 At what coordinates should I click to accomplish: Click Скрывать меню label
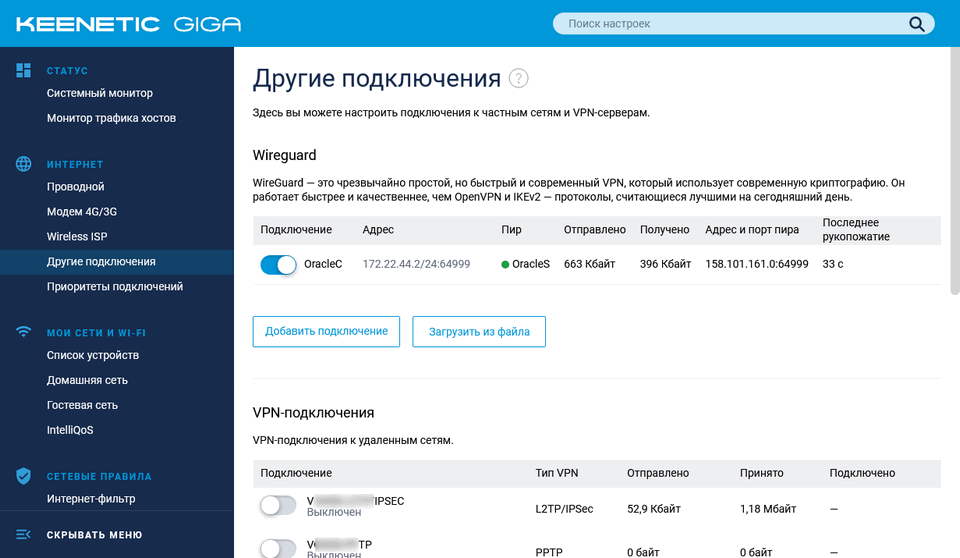[x=94, y=535]
